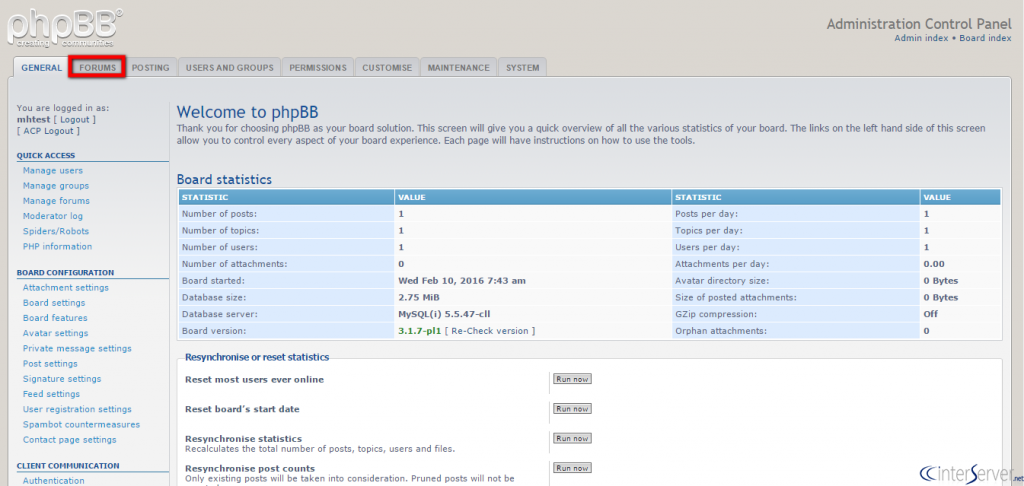Open the System tab

click(522, 67)
